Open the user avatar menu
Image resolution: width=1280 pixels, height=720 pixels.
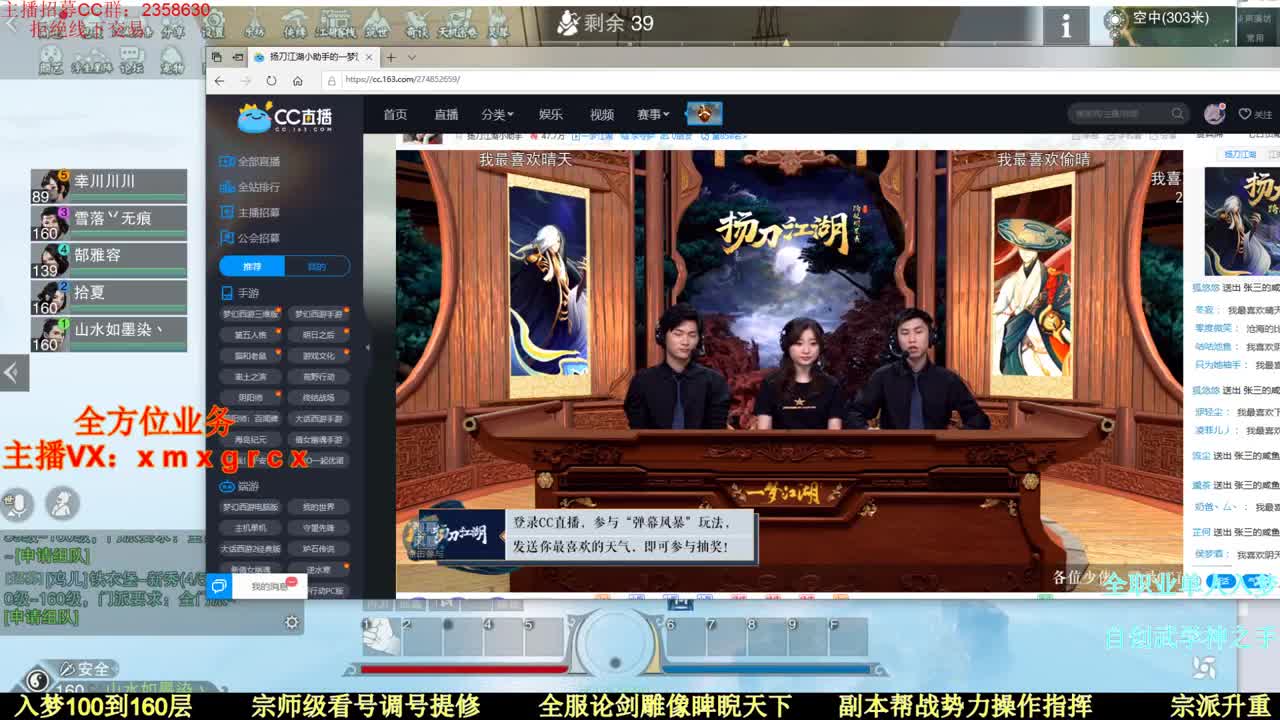click(1214, 113)
